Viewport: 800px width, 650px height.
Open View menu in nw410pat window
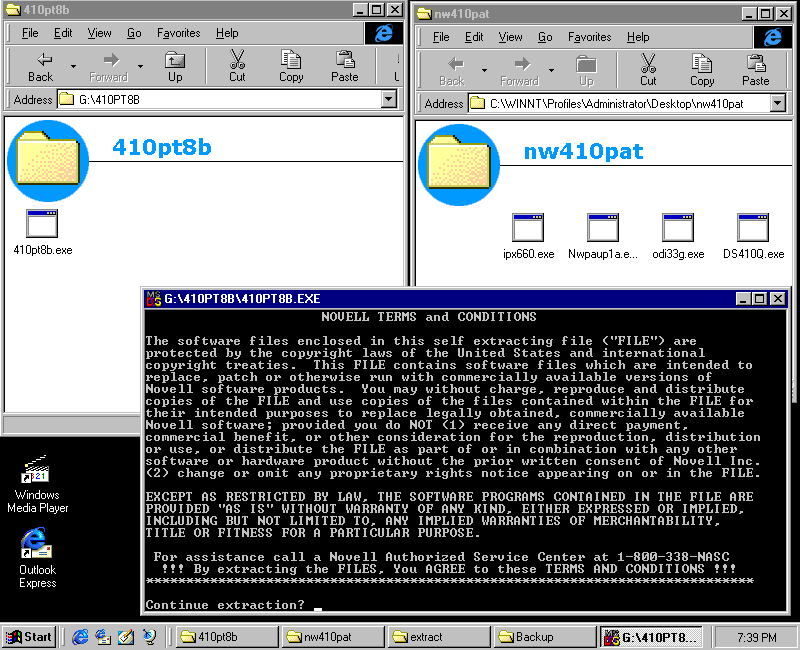(510, 37)
